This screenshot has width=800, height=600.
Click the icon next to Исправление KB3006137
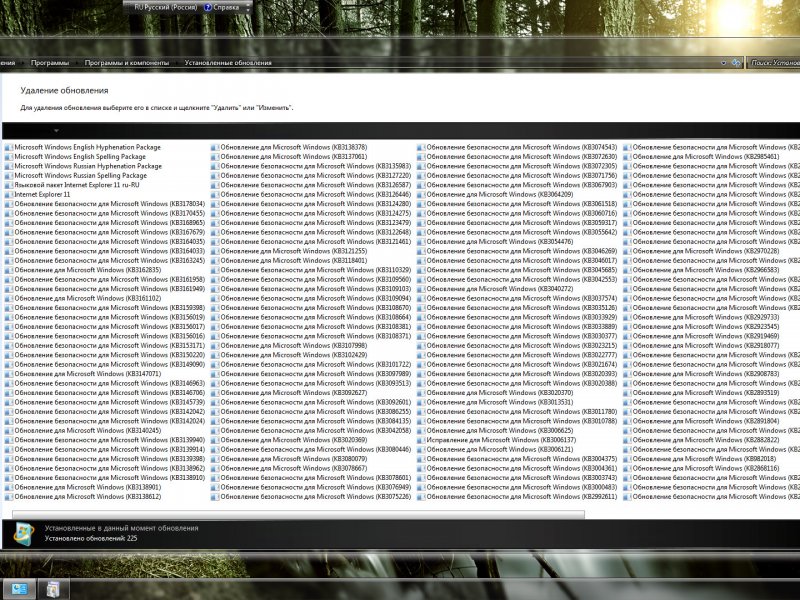pos(421,440)
